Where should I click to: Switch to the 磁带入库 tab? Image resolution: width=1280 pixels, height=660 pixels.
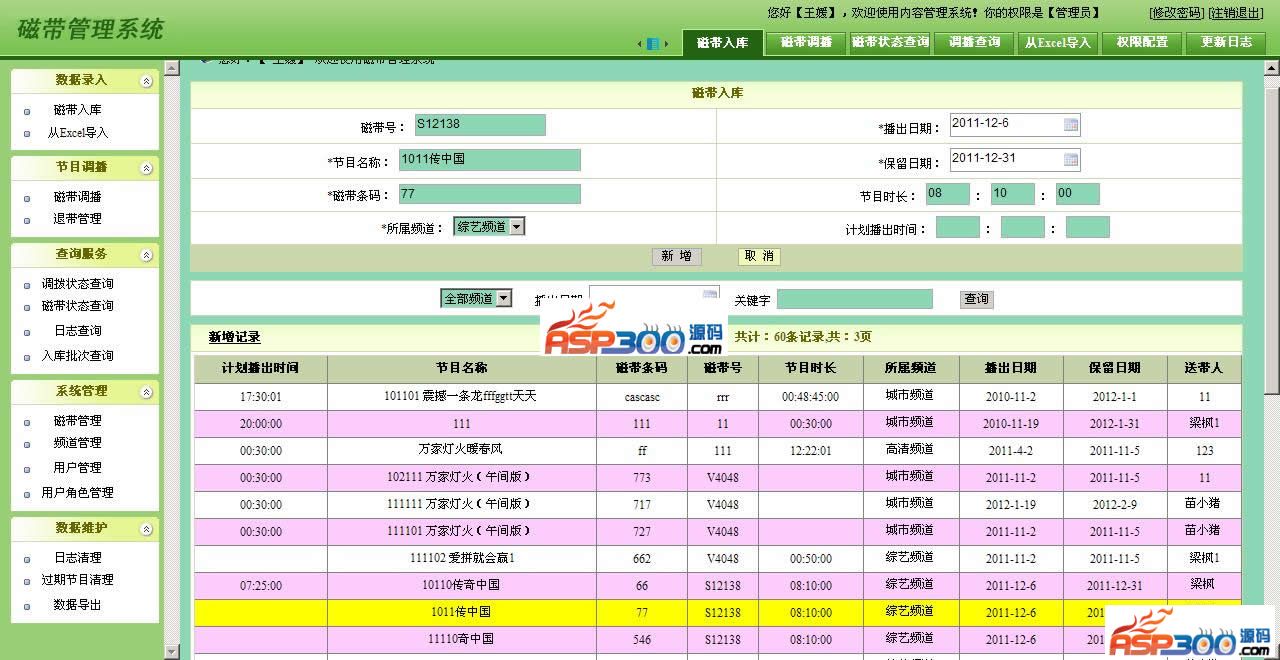pyautogui.click(x=723, y=42)
